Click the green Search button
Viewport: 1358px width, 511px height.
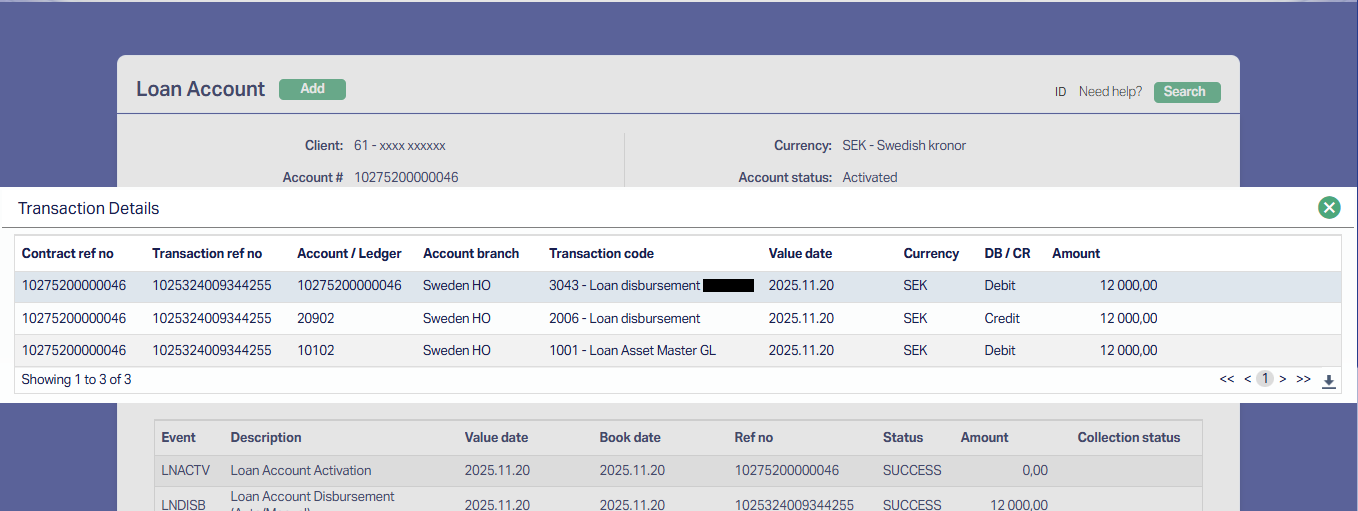coord(1186,92)
